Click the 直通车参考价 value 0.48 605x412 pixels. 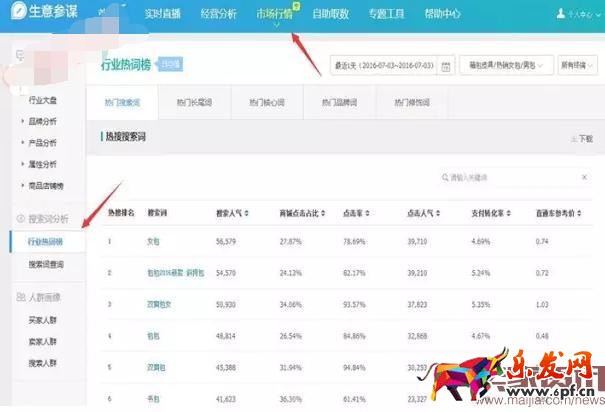(542, 336)
